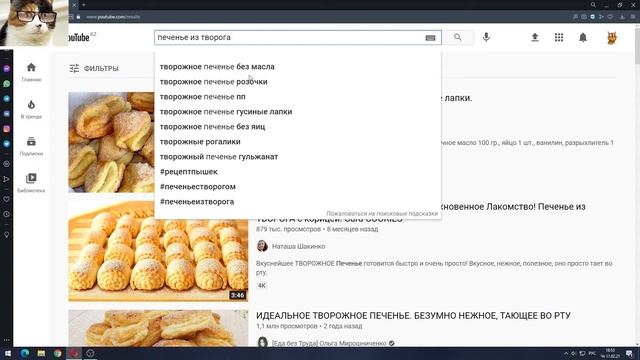The width and height of the screenshot is (640, 360).
Task: Open channel Наташа Шакинко
Action: coord(298,246)
